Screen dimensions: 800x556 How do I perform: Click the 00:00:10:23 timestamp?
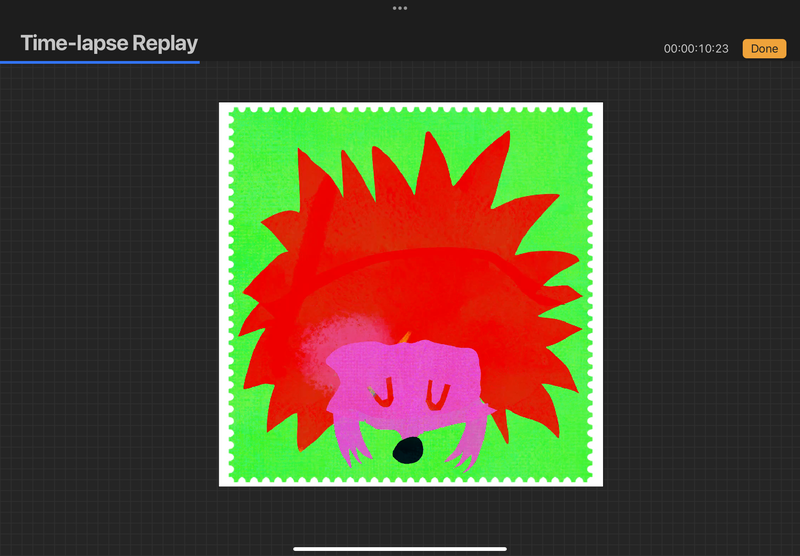click(696, 49)
